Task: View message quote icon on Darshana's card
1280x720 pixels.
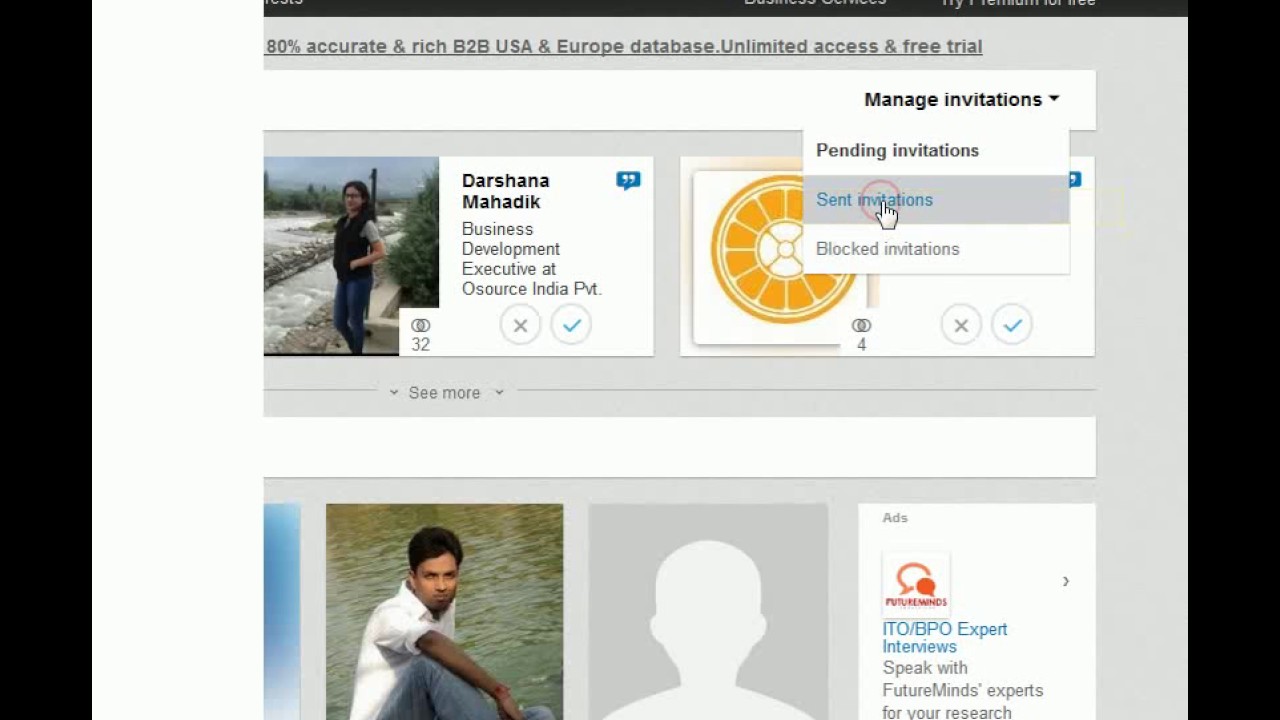Action: pyautogui.click(x=628, y=181)
